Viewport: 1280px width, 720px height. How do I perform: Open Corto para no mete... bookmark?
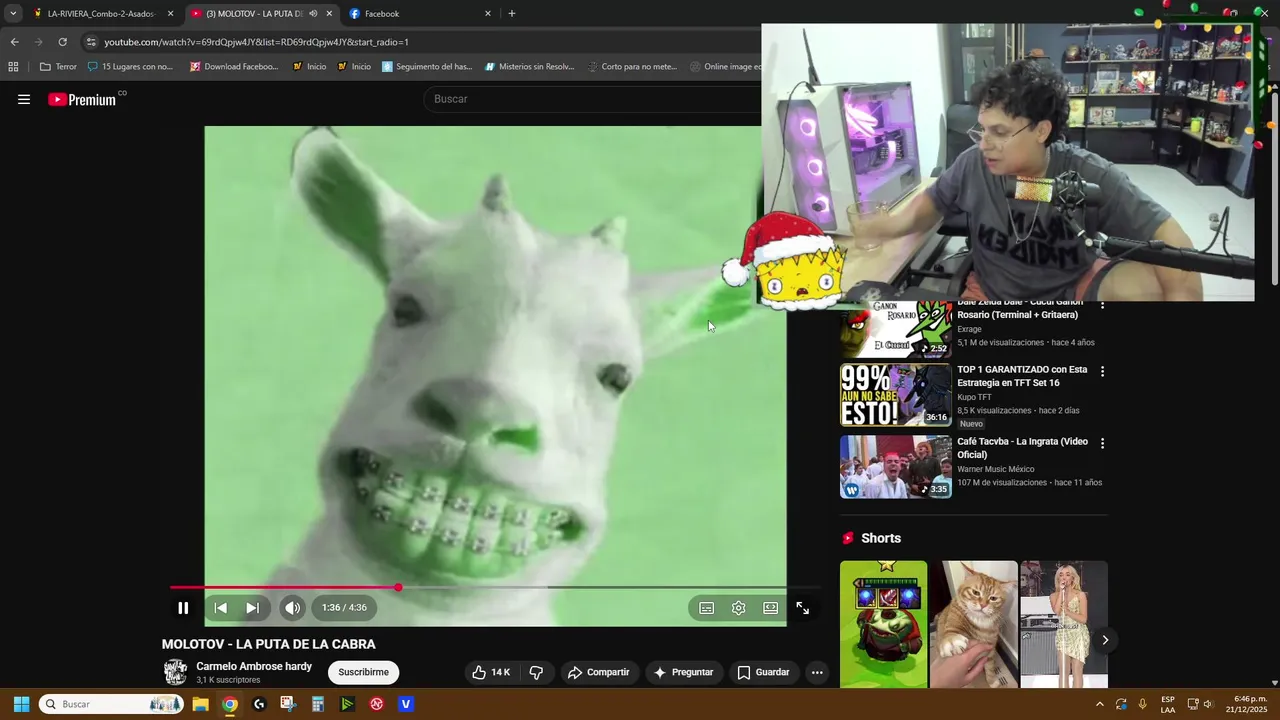(632, 67)
